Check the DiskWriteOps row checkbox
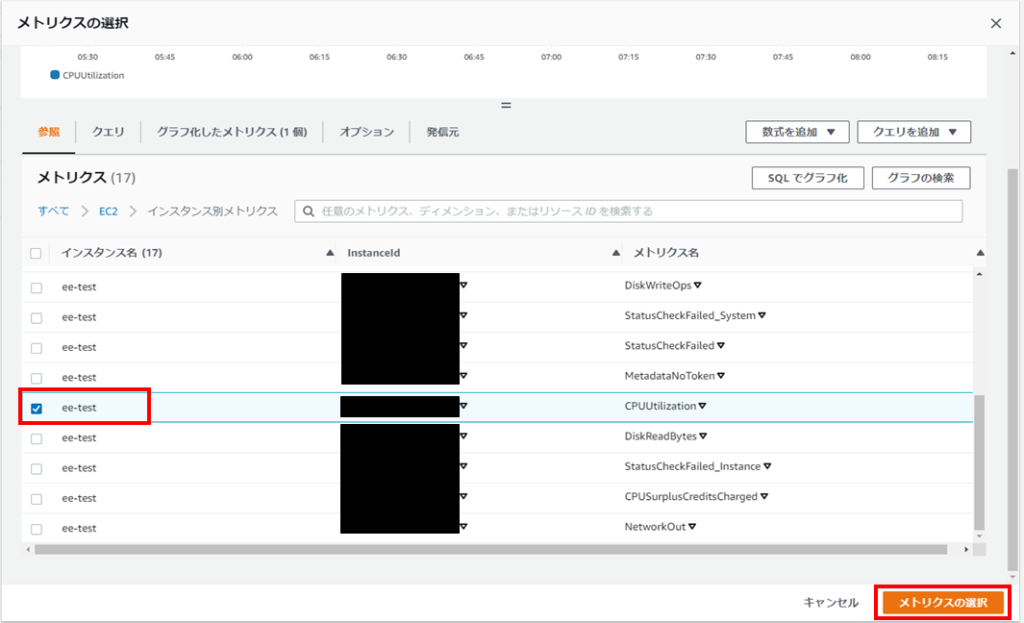Image resolution: width=1024 pixels, height=623 pixels. [37, 288]
